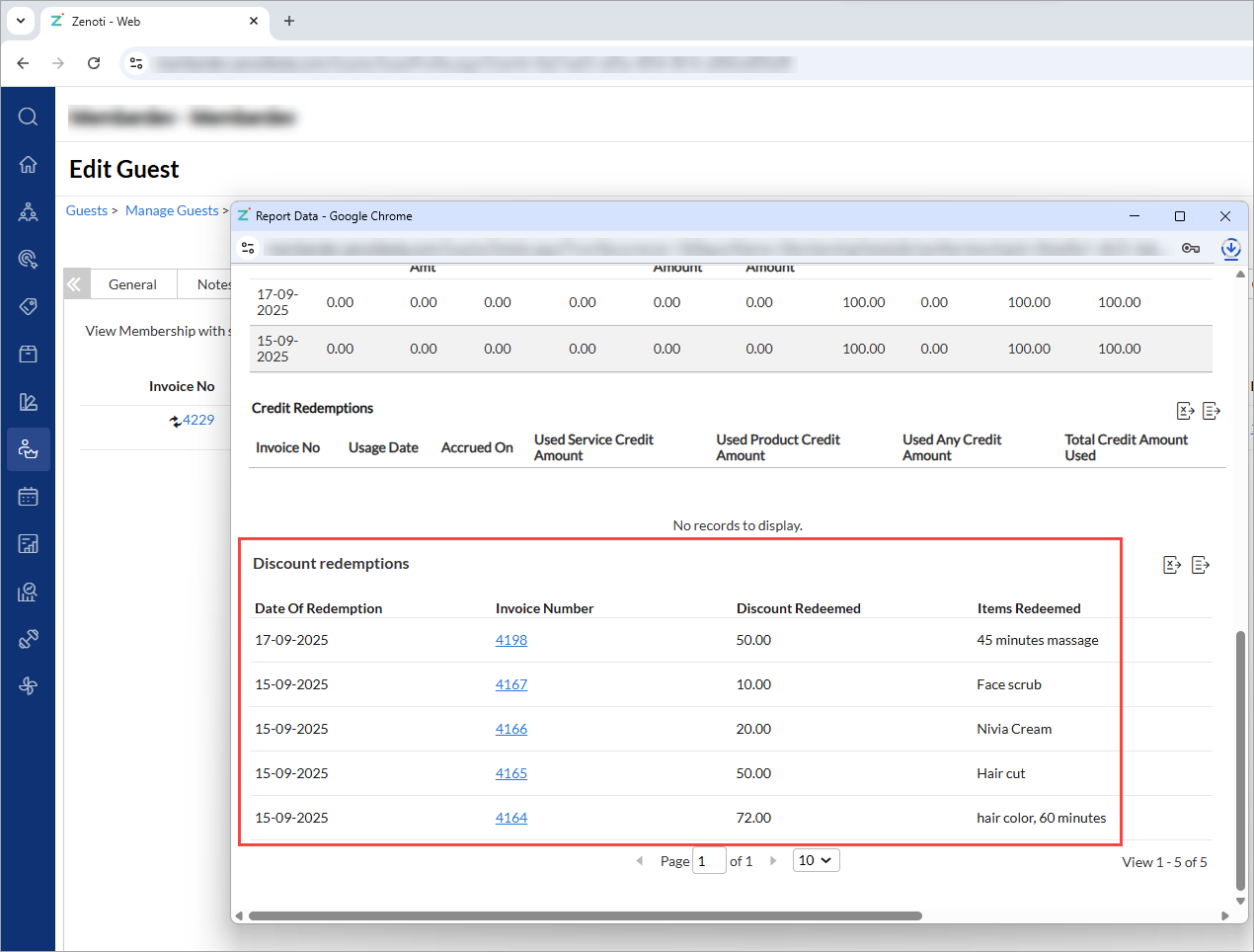Export Discount redemptions as text document
This screenshot has height=952, width=1254.
[x=1201, y=565]
